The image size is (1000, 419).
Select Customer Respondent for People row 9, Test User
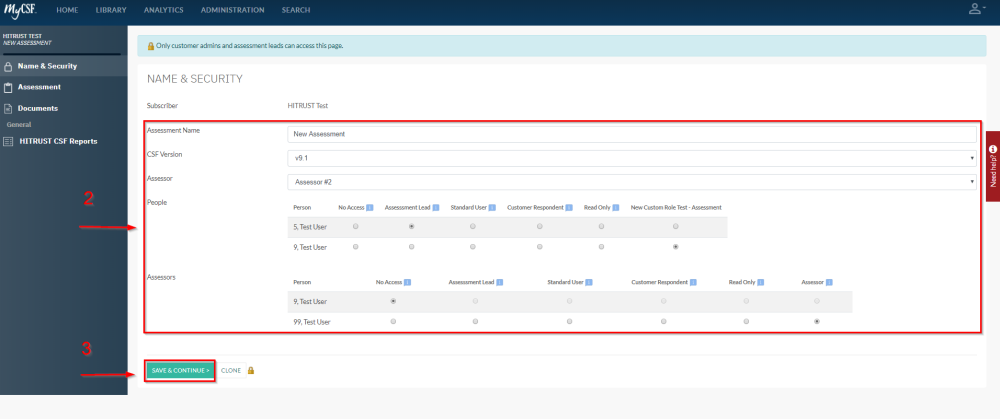point(540,247)
